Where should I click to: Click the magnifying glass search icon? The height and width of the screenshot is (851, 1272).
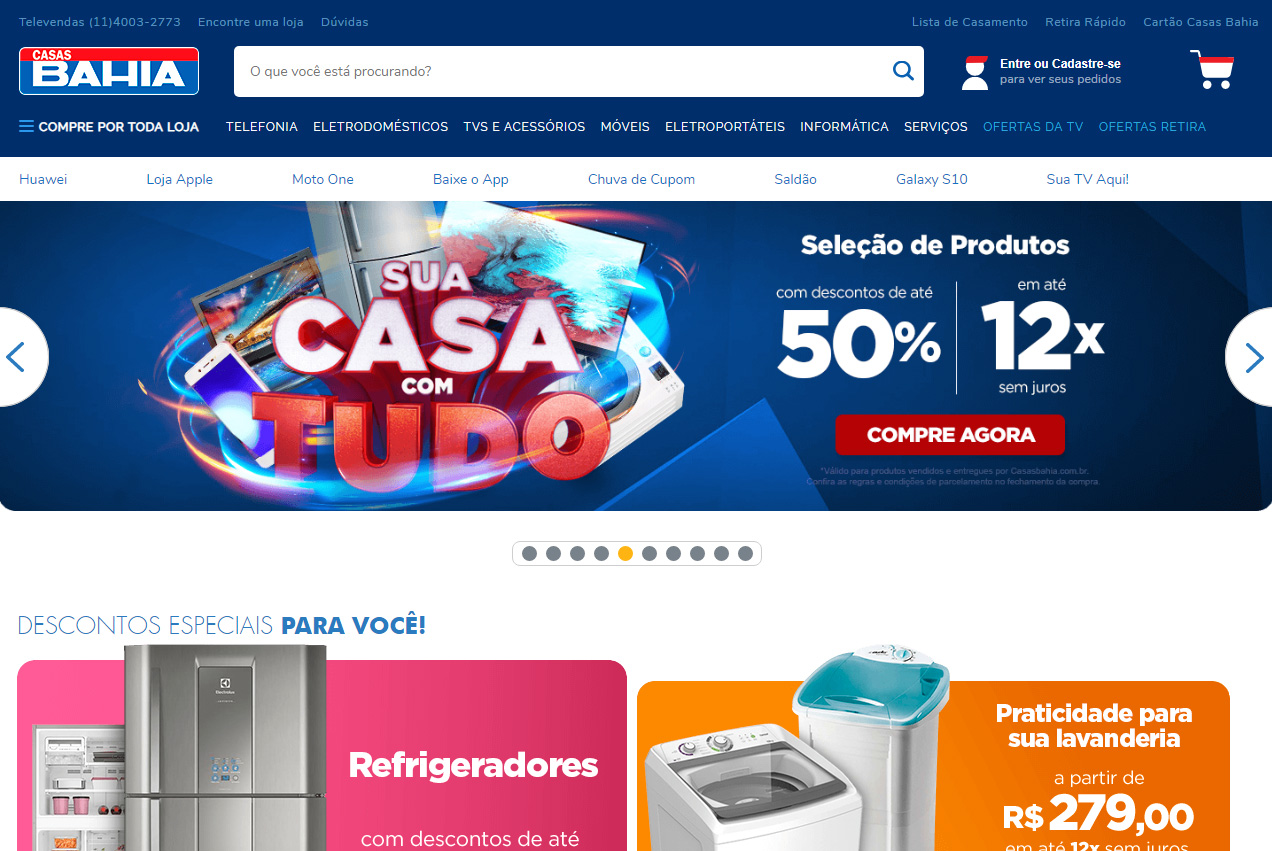[903, 71]
